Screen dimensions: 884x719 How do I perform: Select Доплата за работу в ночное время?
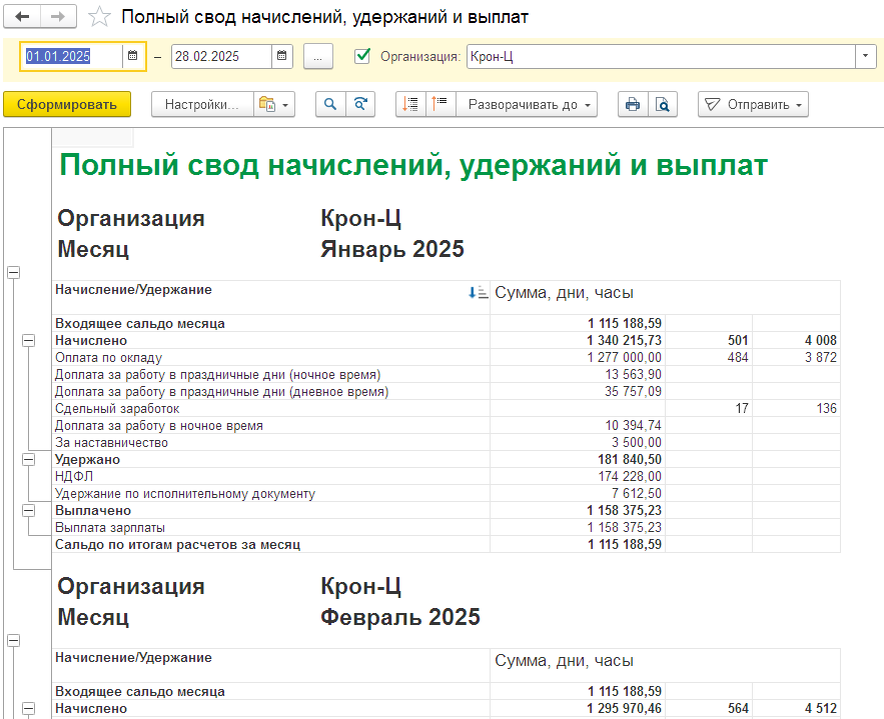point(159,426)
